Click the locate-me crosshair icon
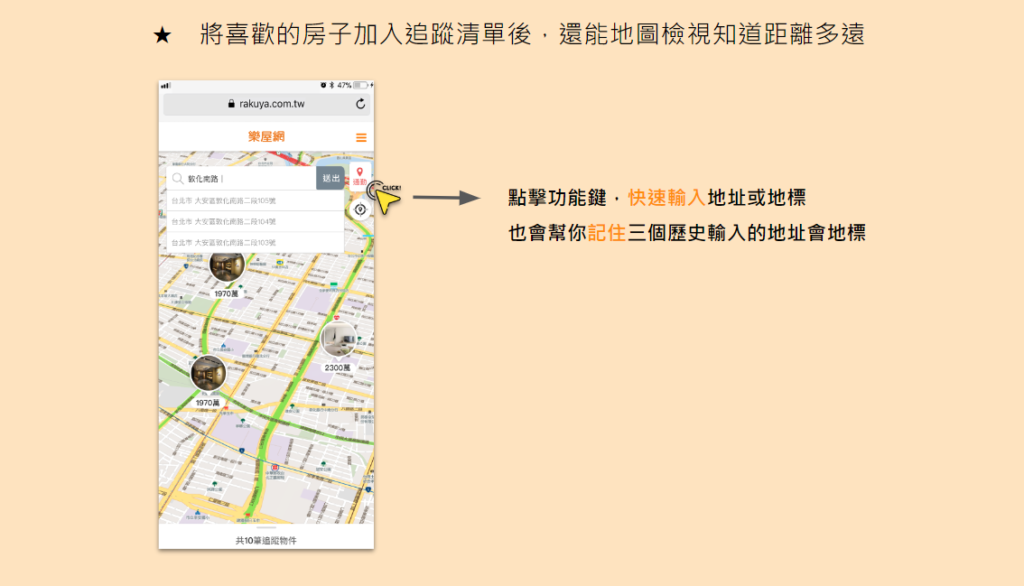Screen dimensions: 1024x586 pos(360,210)
